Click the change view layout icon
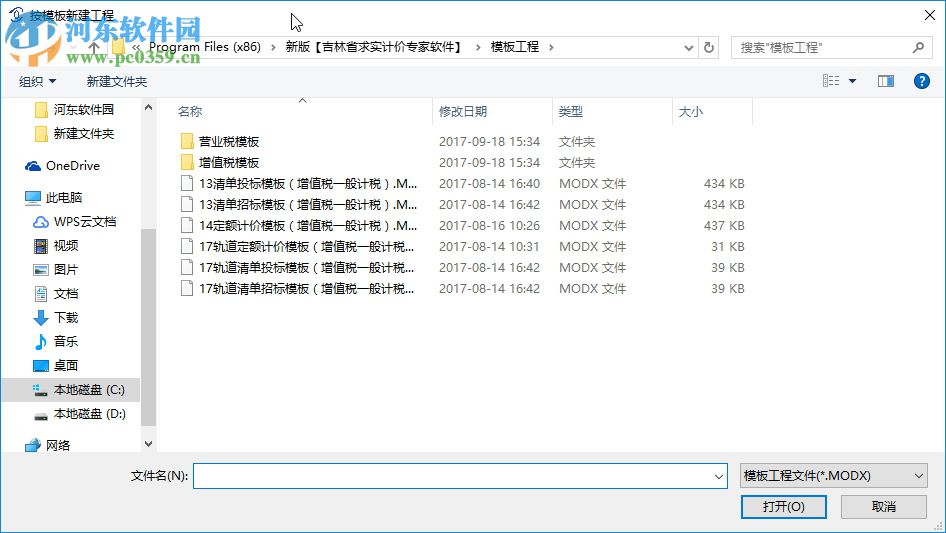946x533 pixels. point(831,81)
